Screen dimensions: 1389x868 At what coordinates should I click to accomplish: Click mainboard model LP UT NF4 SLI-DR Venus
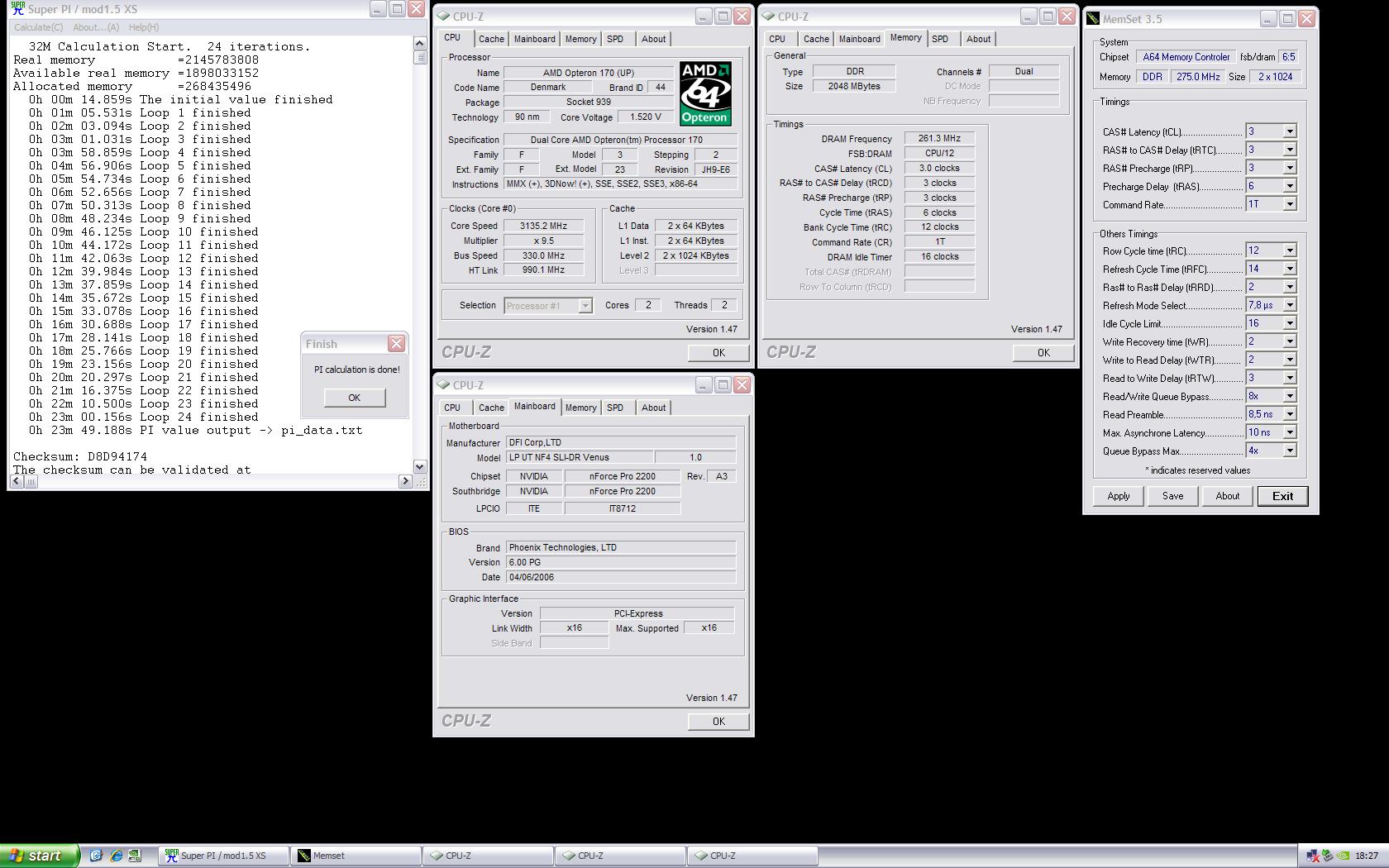coord(579,457)
